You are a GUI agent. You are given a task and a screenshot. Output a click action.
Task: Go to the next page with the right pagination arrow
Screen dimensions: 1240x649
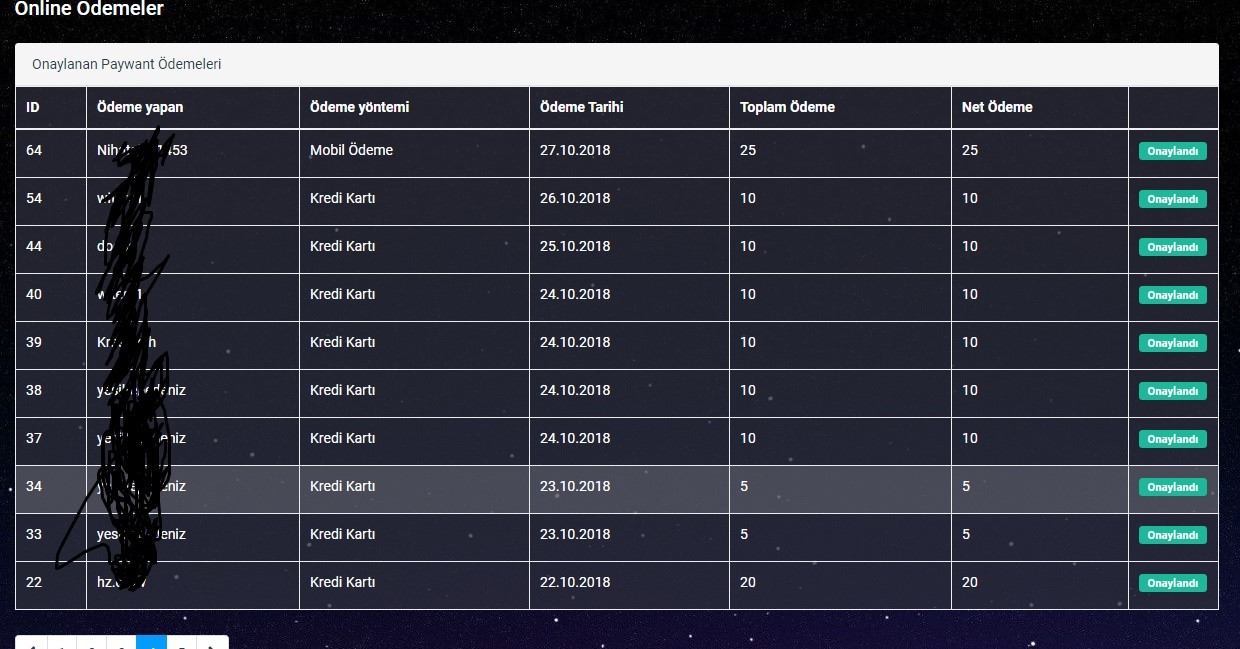(212, 645)
